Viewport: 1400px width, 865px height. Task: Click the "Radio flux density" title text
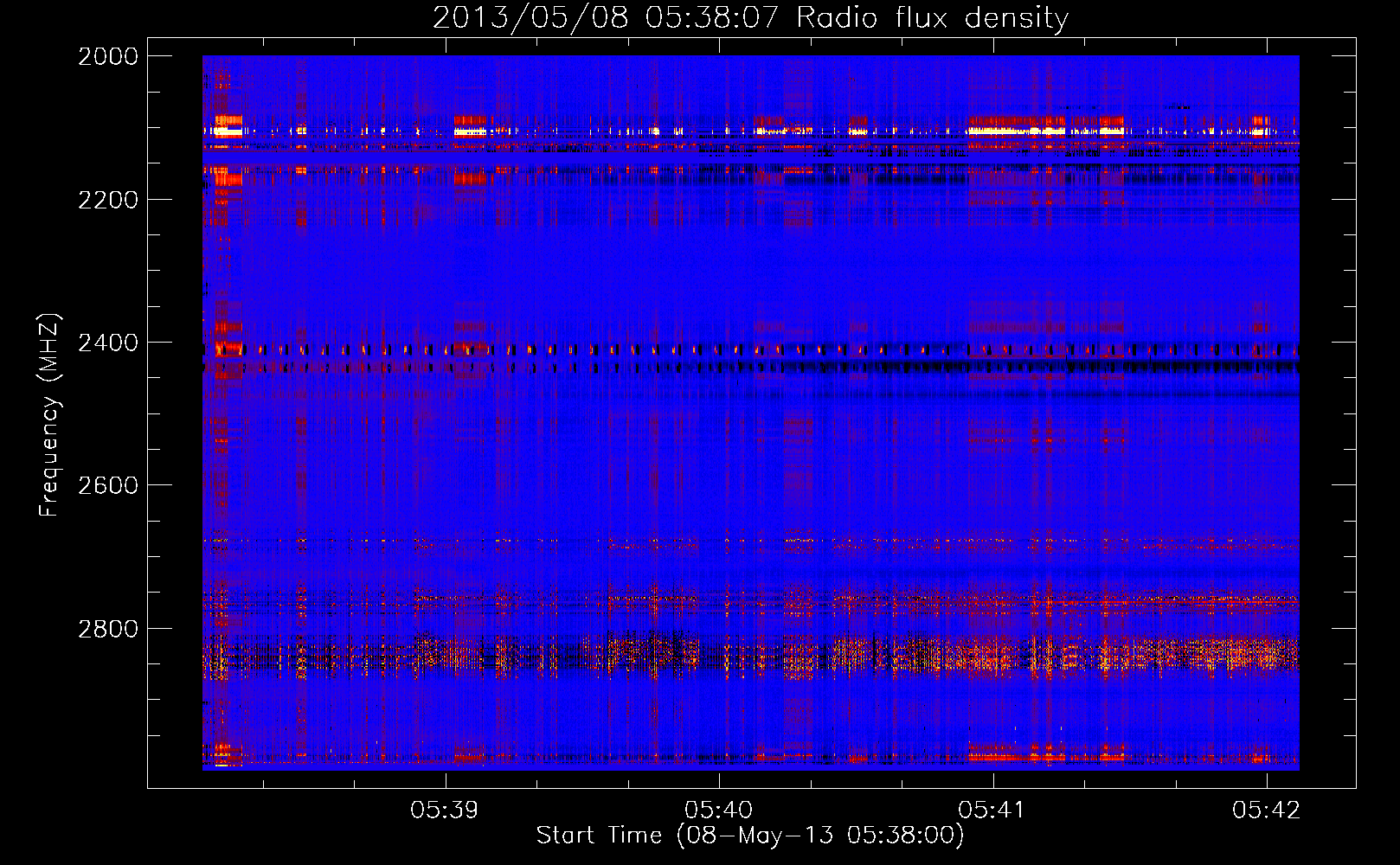[932, 17]
